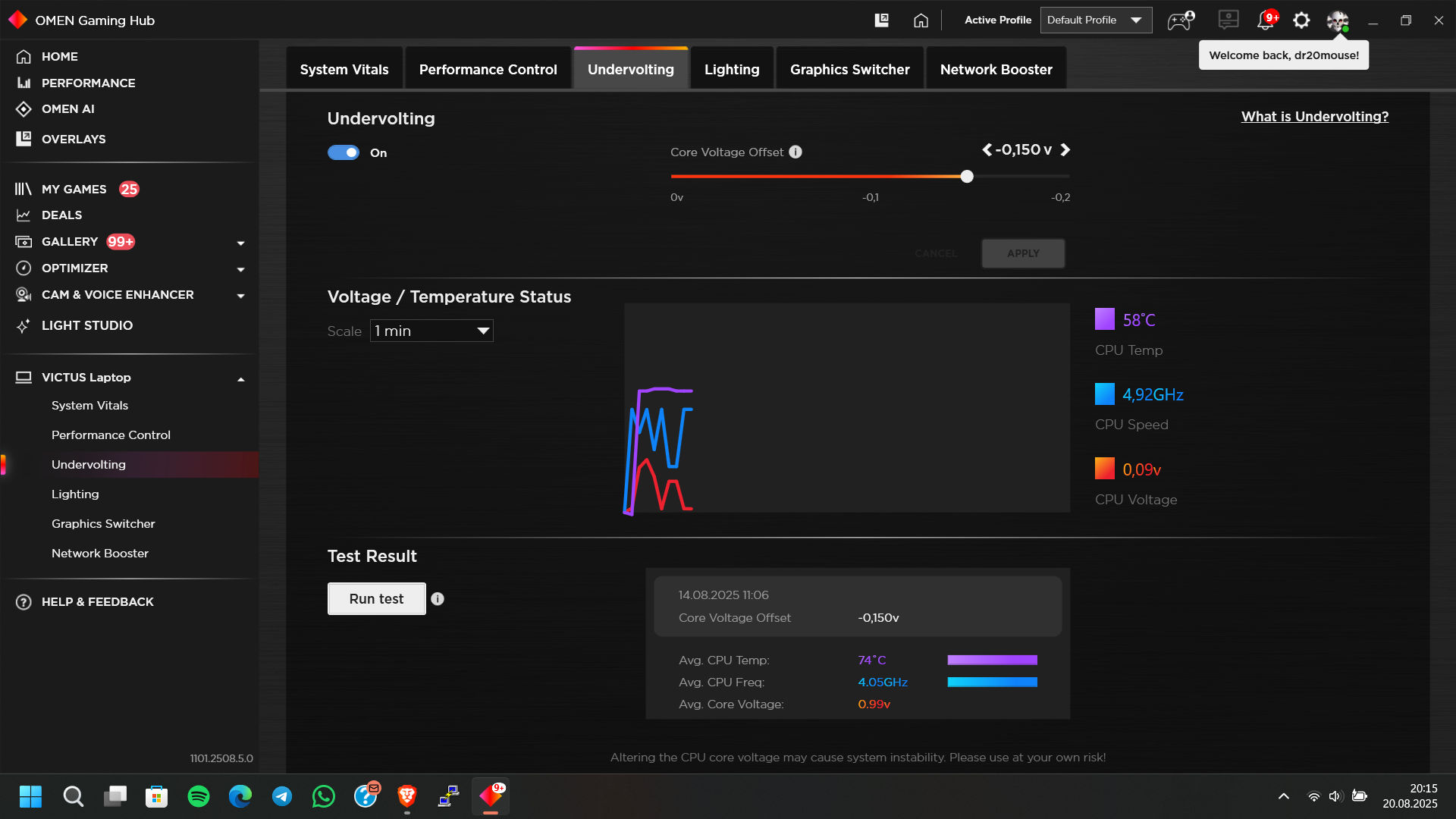Open the chat messages icon
The width and height of the screenshot is (1456, 819).
[1228, 20]
